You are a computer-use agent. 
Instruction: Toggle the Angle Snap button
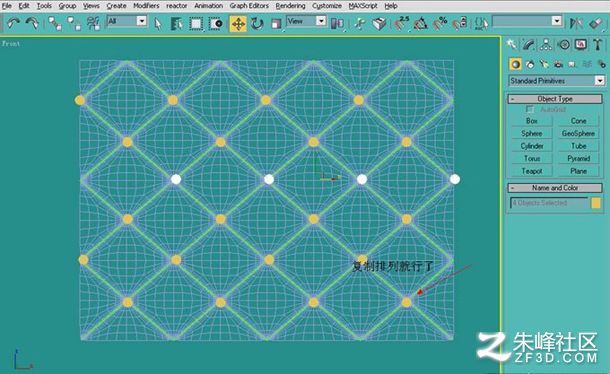click(420, 24)
